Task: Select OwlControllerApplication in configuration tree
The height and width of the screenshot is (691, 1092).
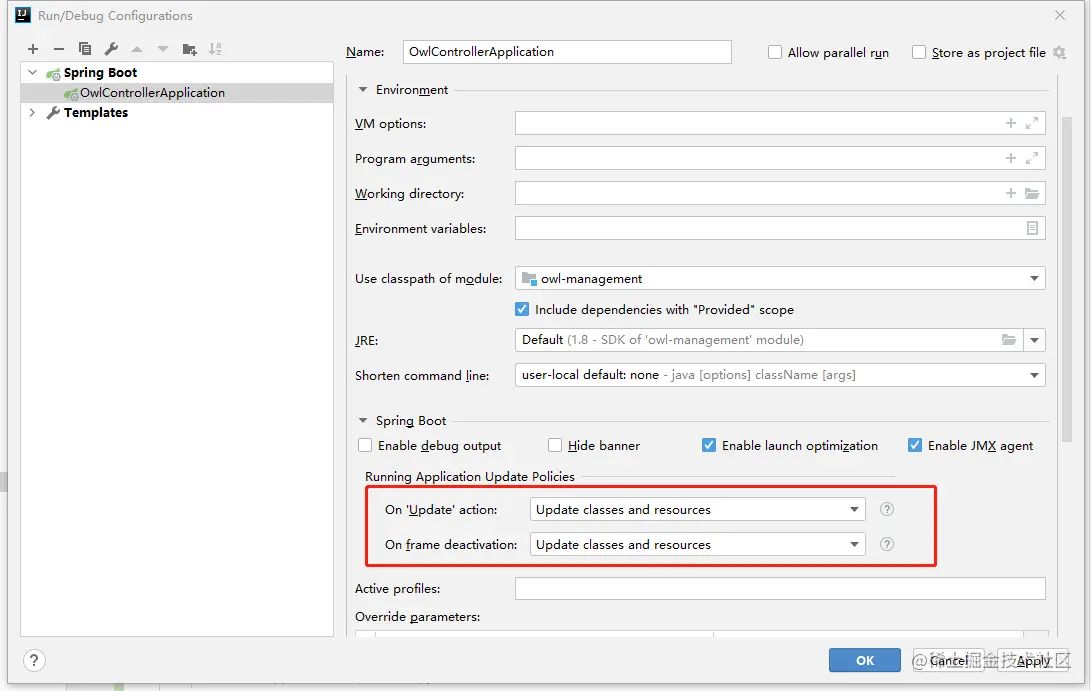Action: pos(152,93)
